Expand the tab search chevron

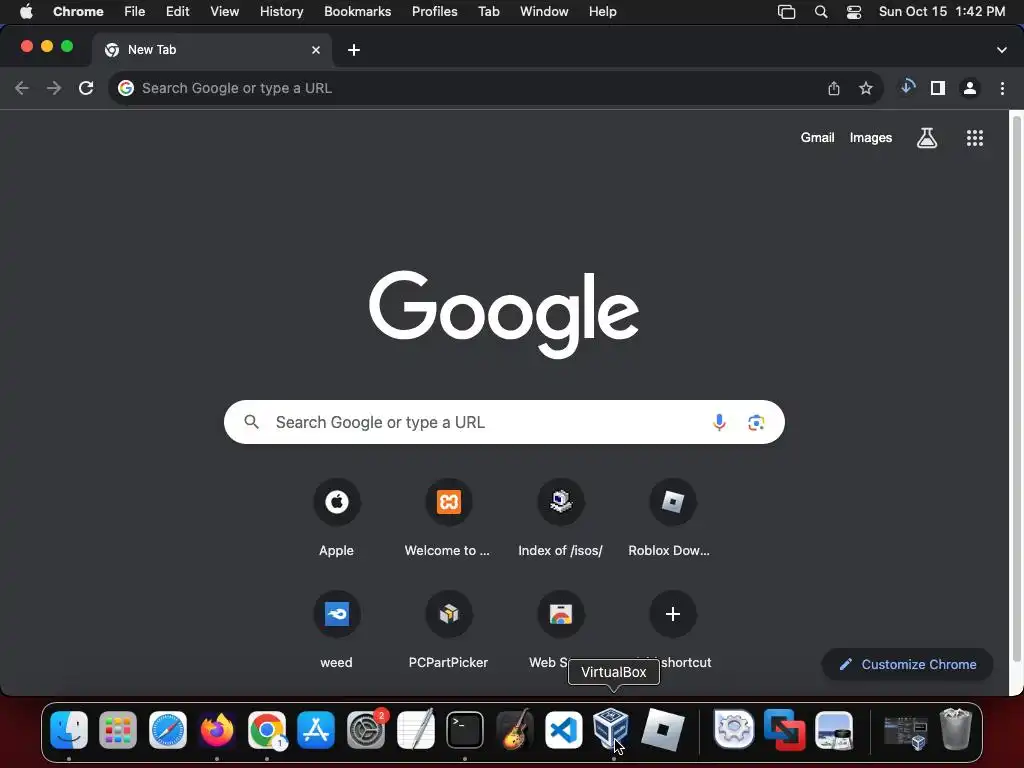[x=1002, y=50]
